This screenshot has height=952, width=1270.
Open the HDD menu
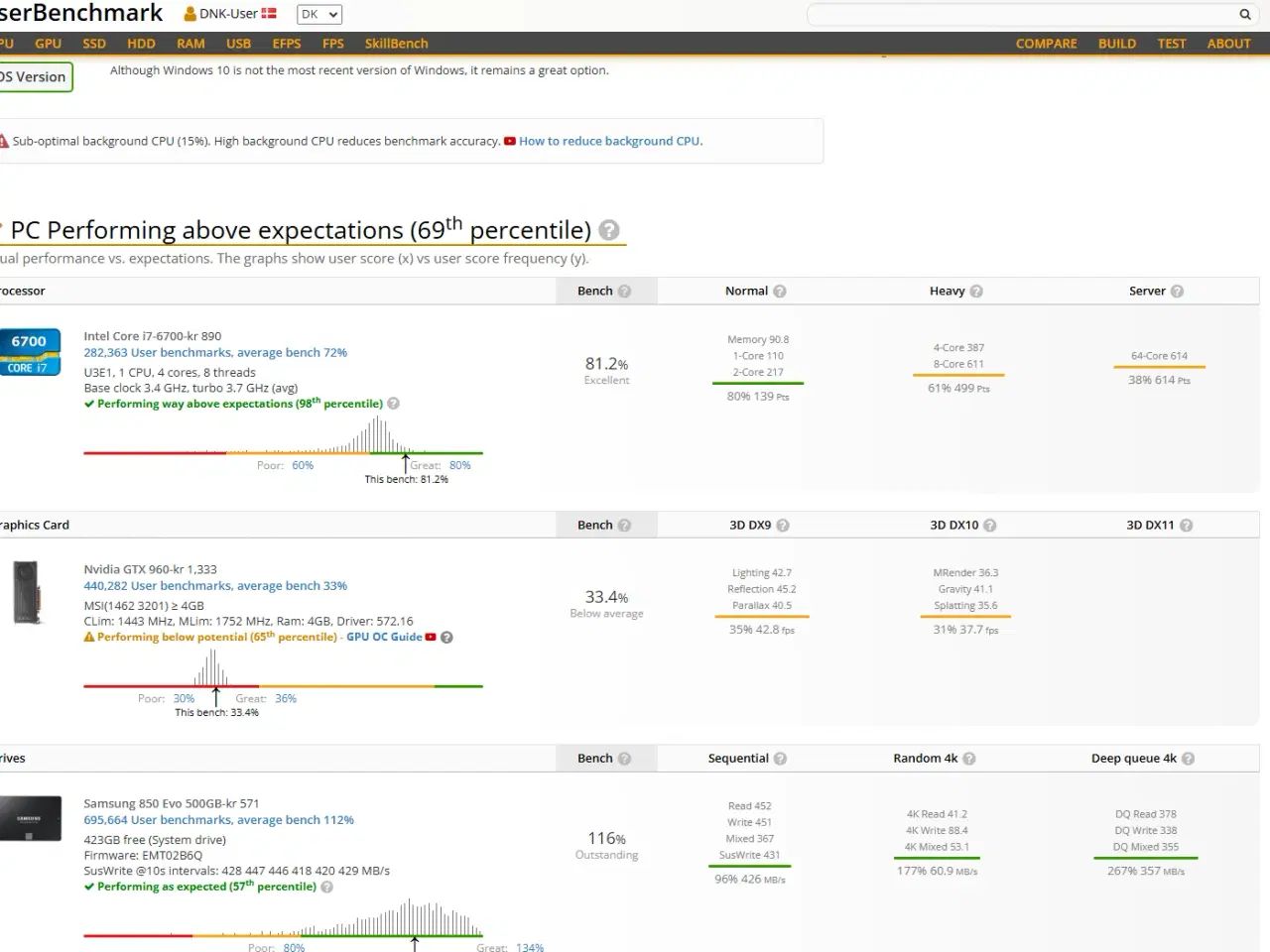click(141, 44)
